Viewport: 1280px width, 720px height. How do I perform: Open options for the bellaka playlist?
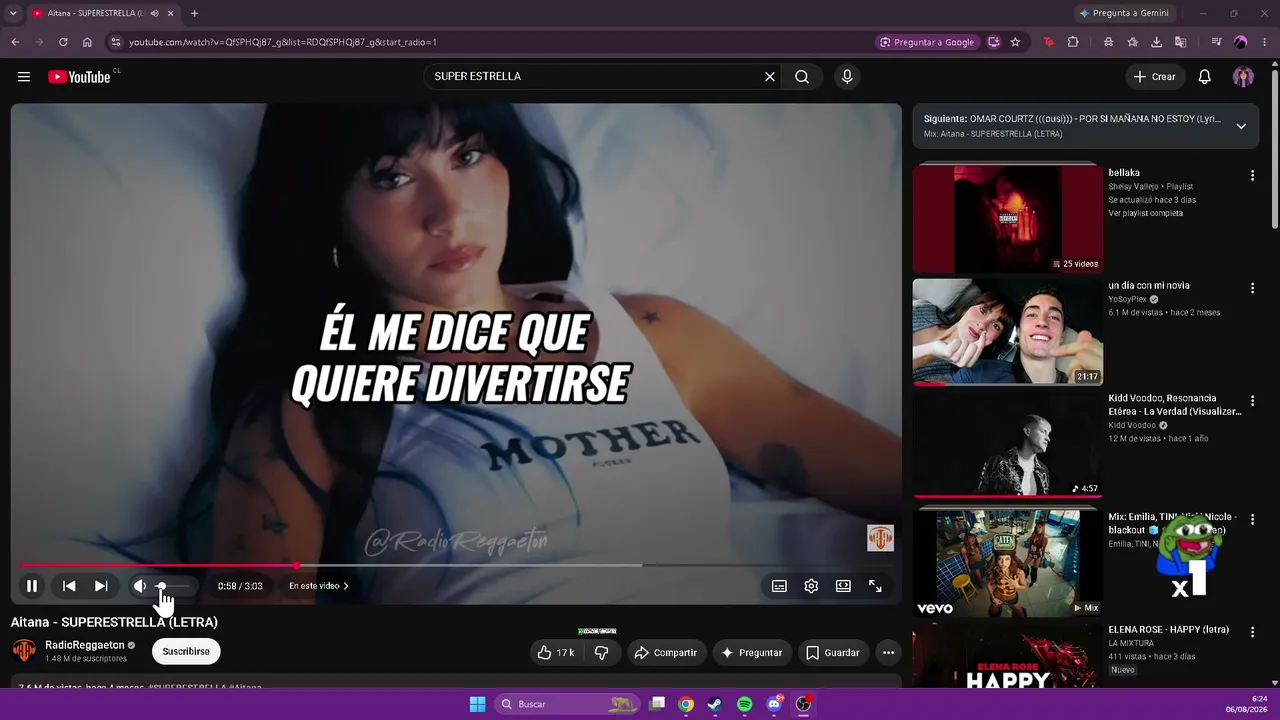[1252, 176]
